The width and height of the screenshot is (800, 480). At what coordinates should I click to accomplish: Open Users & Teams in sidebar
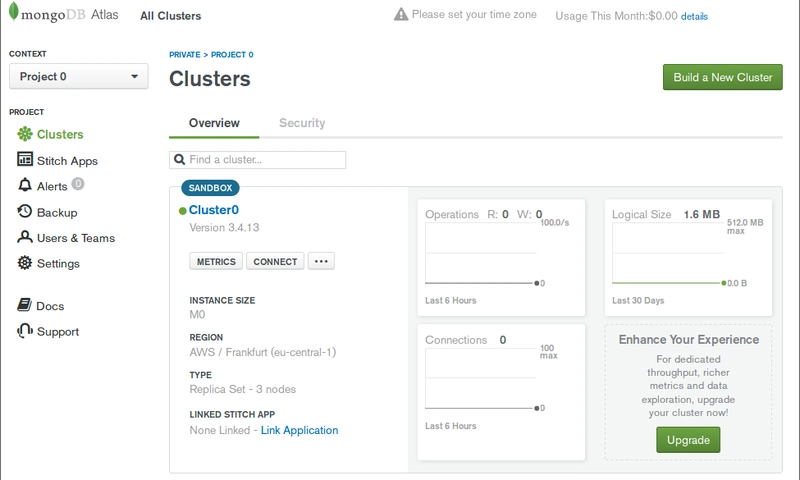(76, 238)
